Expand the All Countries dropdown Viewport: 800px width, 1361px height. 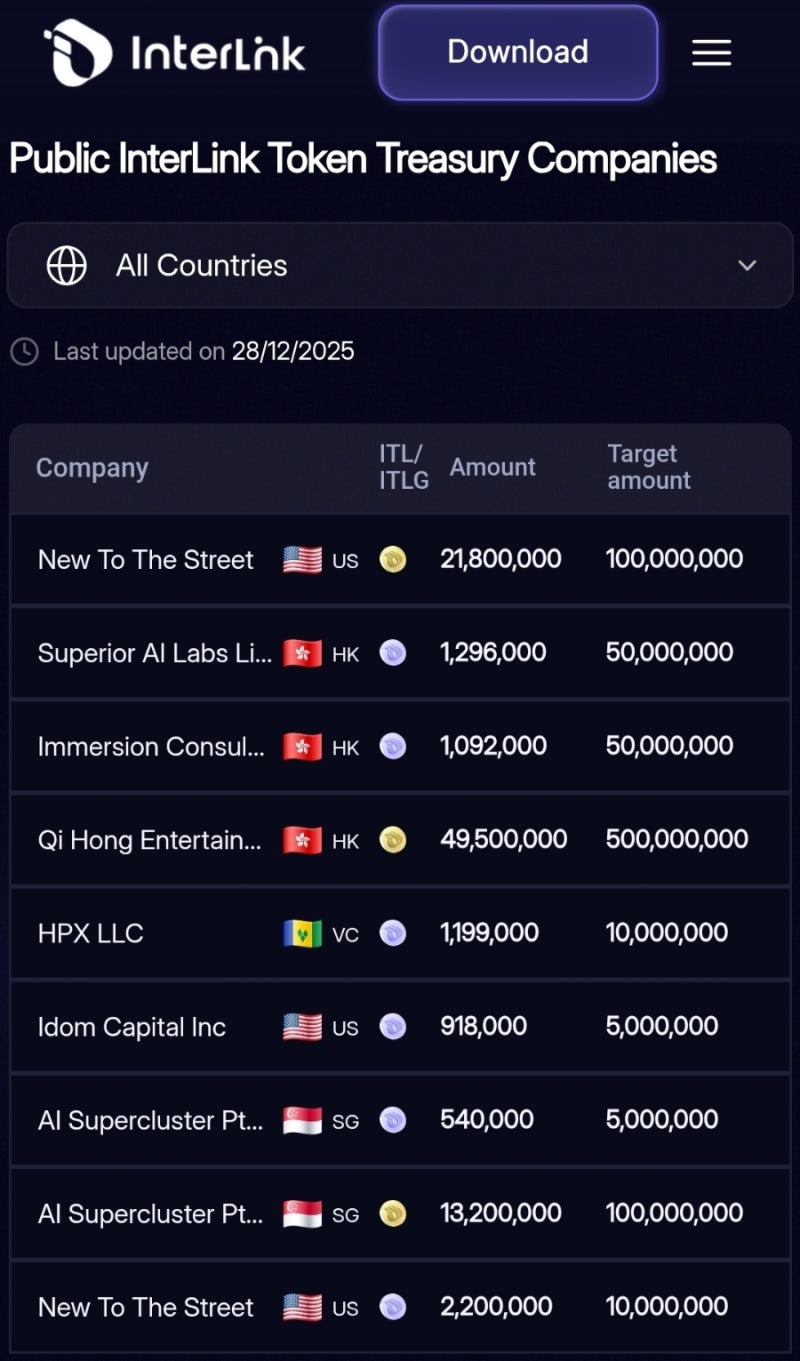click(400, 265)
